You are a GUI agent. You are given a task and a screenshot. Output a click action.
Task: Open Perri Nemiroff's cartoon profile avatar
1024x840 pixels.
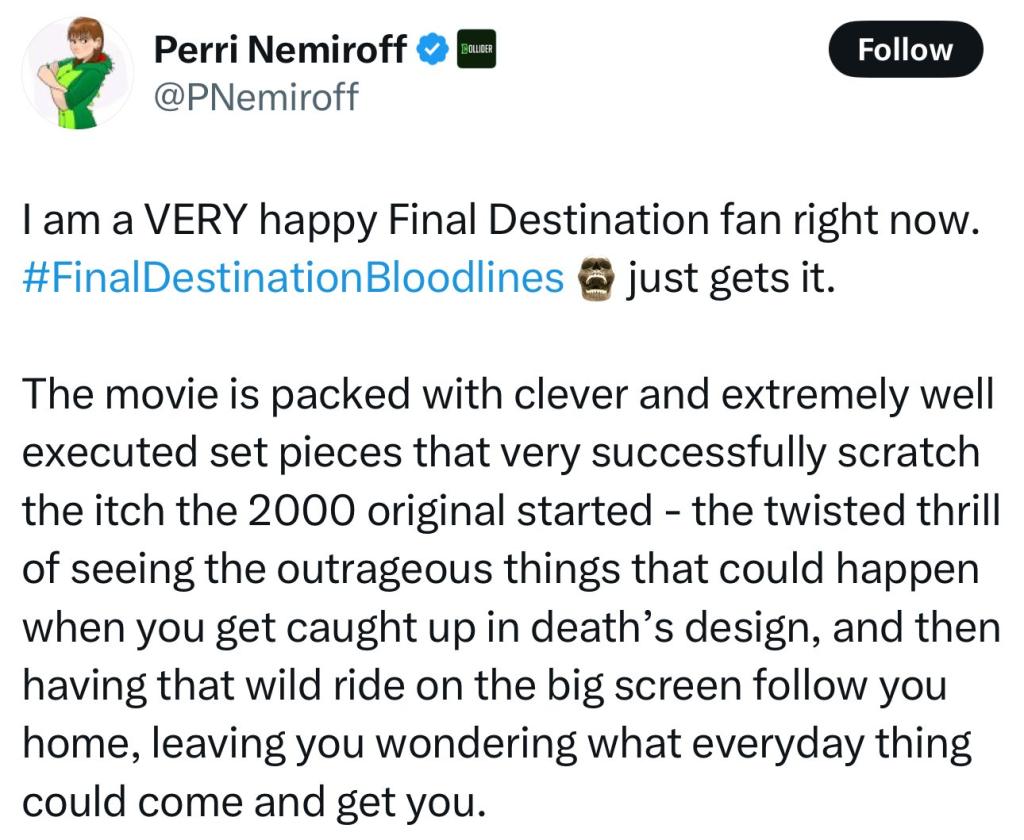click(x=78, y=73)
